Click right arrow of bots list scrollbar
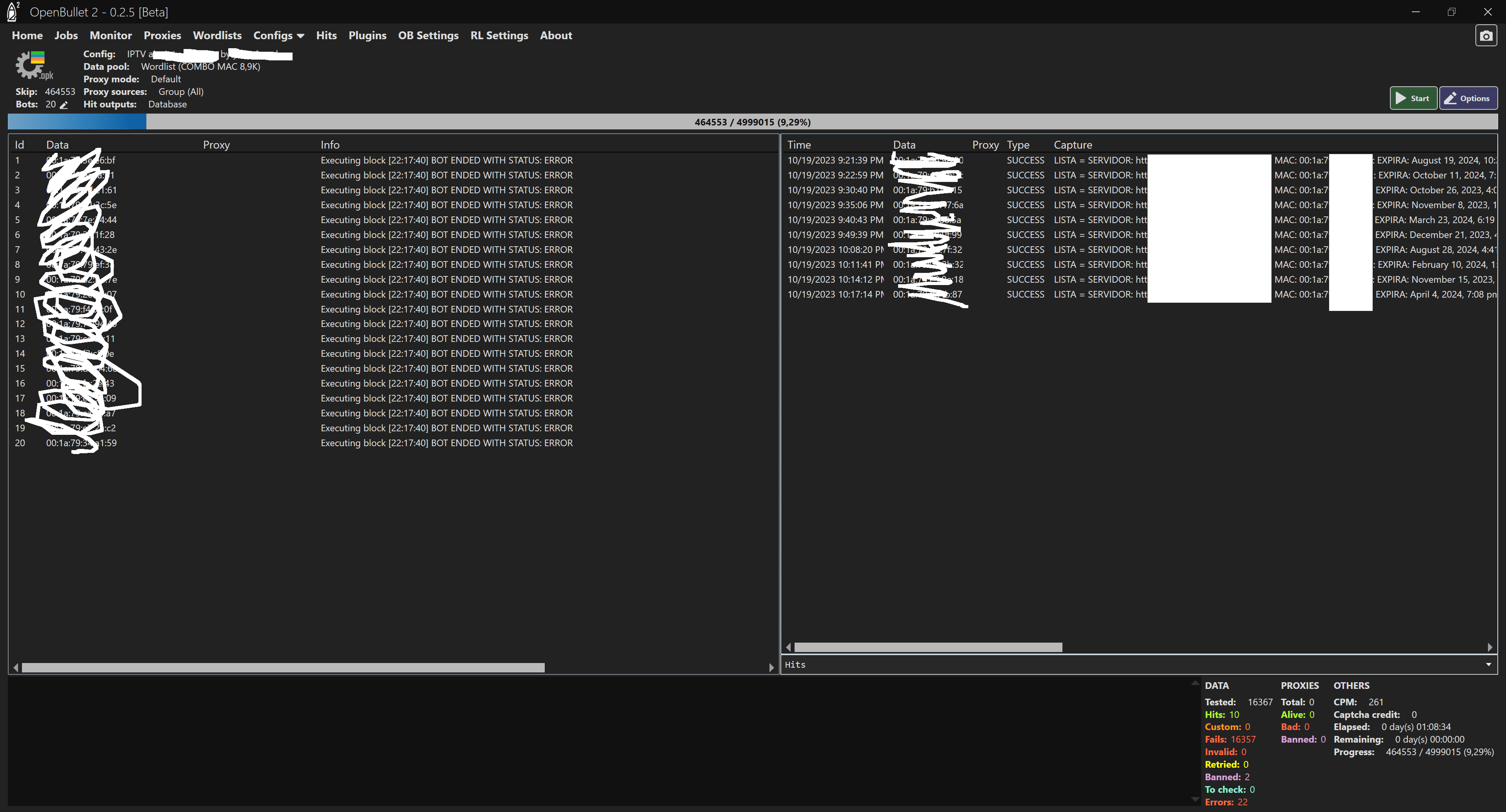 [x=772, y=668]
